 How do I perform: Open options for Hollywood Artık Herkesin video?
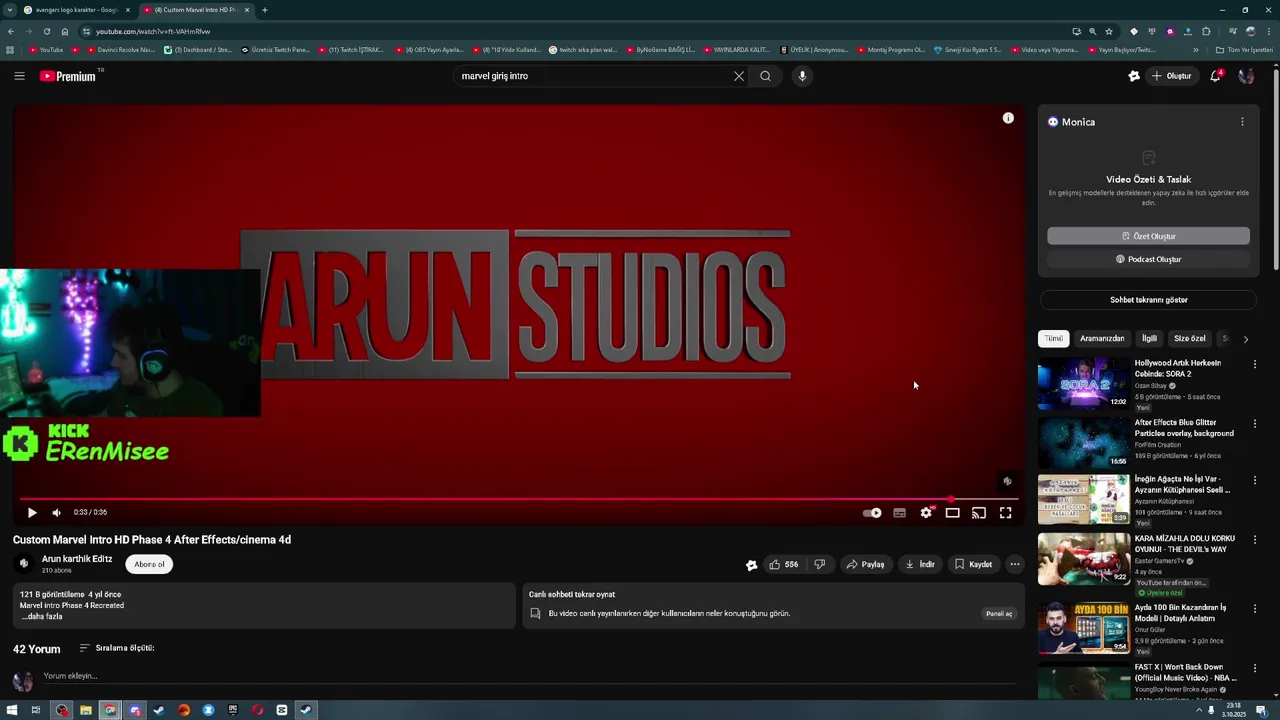(1255, 365)
